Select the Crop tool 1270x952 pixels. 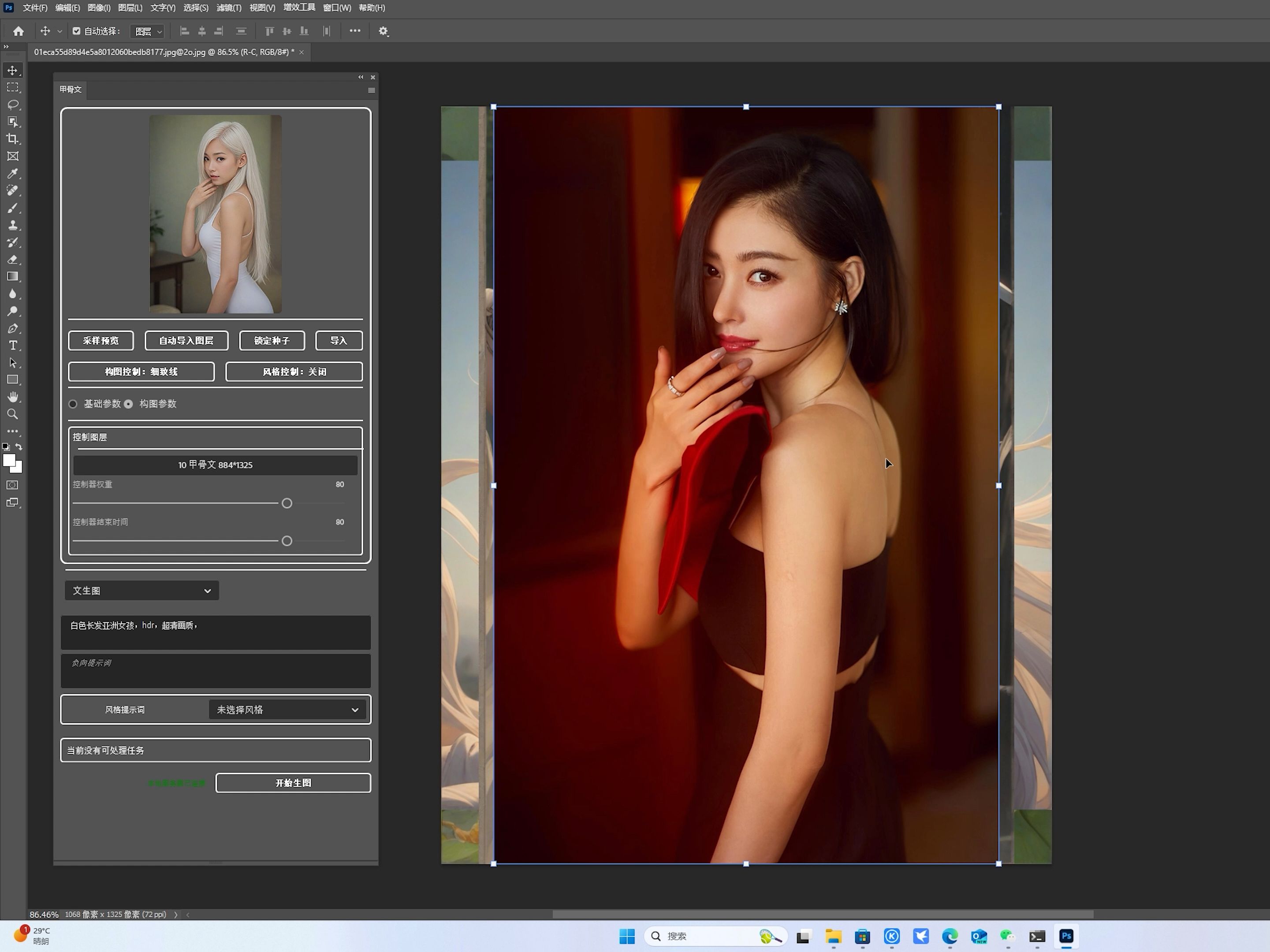click(x=13, y=139)
